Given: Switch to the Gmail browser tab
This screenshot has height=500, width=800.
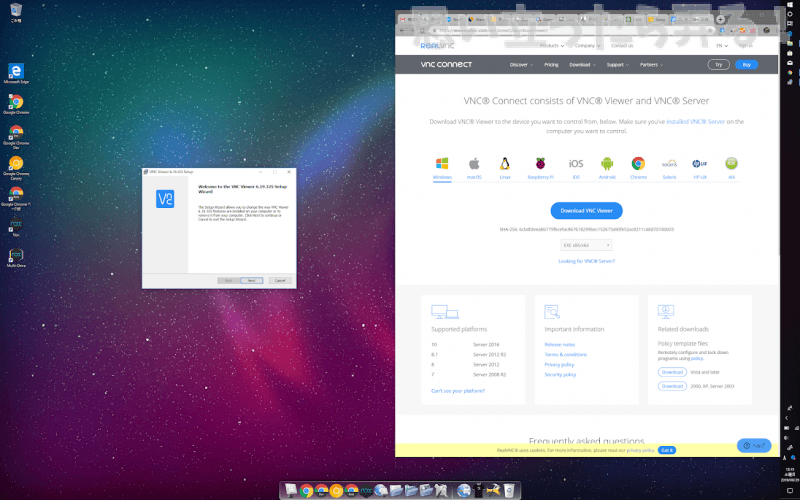Looking at the screenshot, I should (408, 19).
